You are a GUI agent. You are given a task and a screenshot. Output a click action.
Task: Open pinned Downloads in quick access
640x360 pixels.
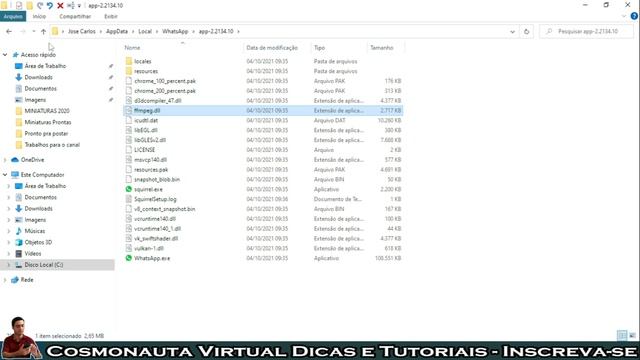[x=38, y=77]
